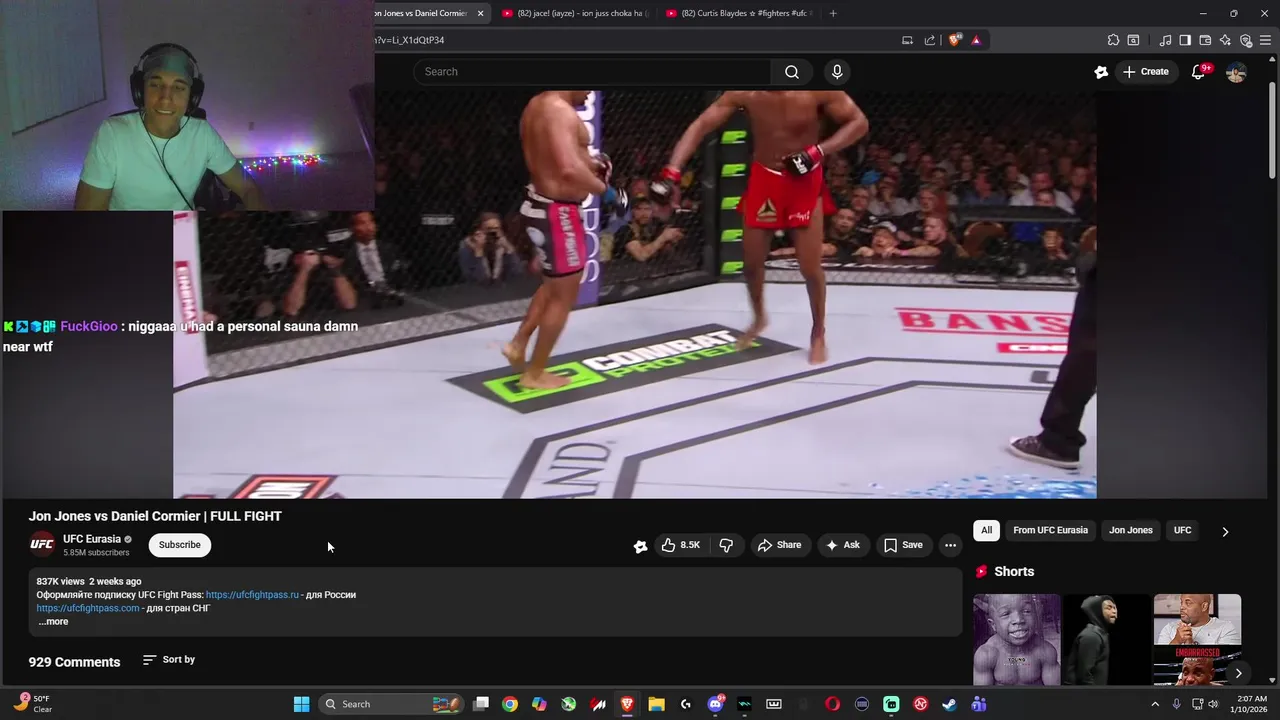
Task: Click the taskbar clock showing 2:07 AM
Action: (x=1252, y=704)
